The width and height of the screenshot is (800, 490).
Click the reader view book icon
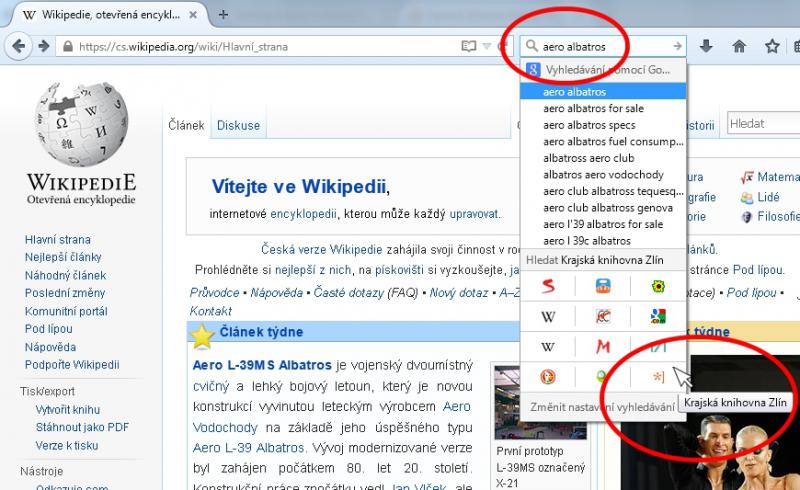(x=468, y=46)
